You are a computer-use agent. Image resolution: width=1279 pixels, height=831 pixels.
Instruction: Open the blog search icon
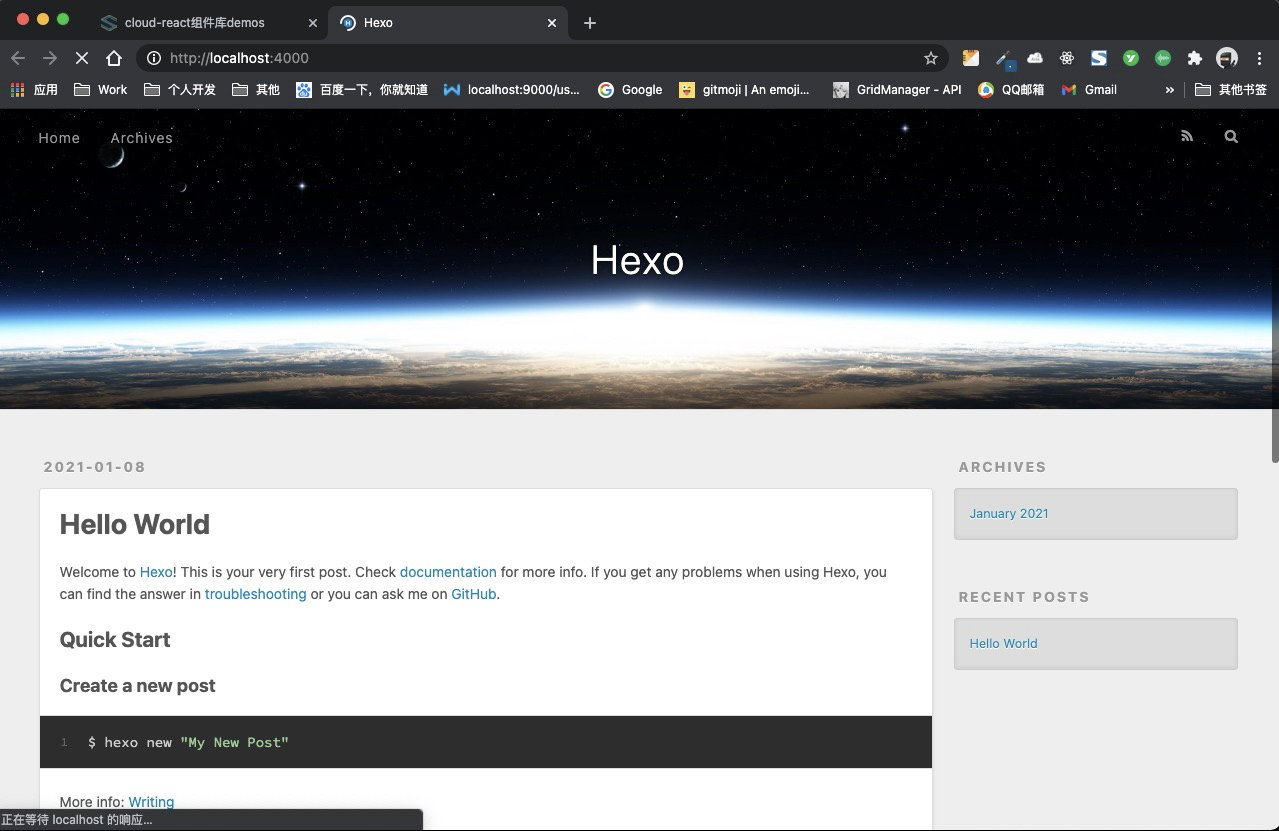point(1231,137)
